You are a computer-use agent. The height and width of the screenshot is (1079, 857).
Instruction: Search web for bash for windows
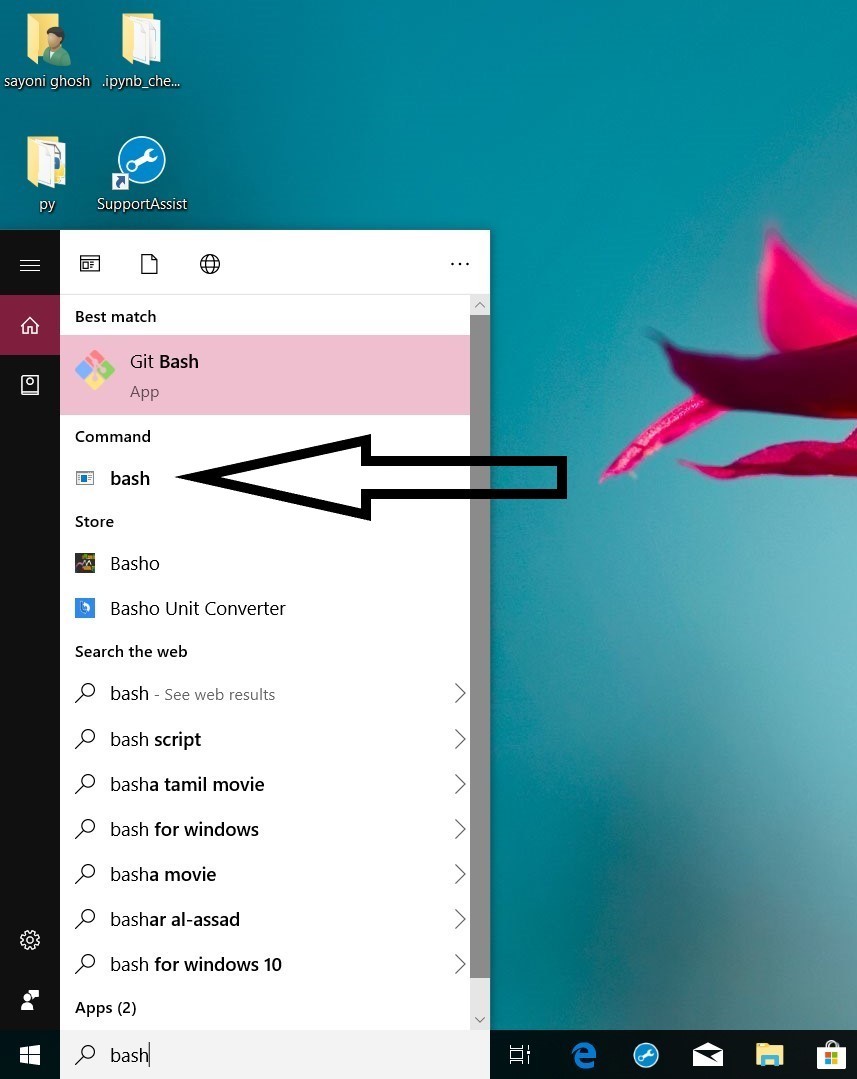[265, 829]
